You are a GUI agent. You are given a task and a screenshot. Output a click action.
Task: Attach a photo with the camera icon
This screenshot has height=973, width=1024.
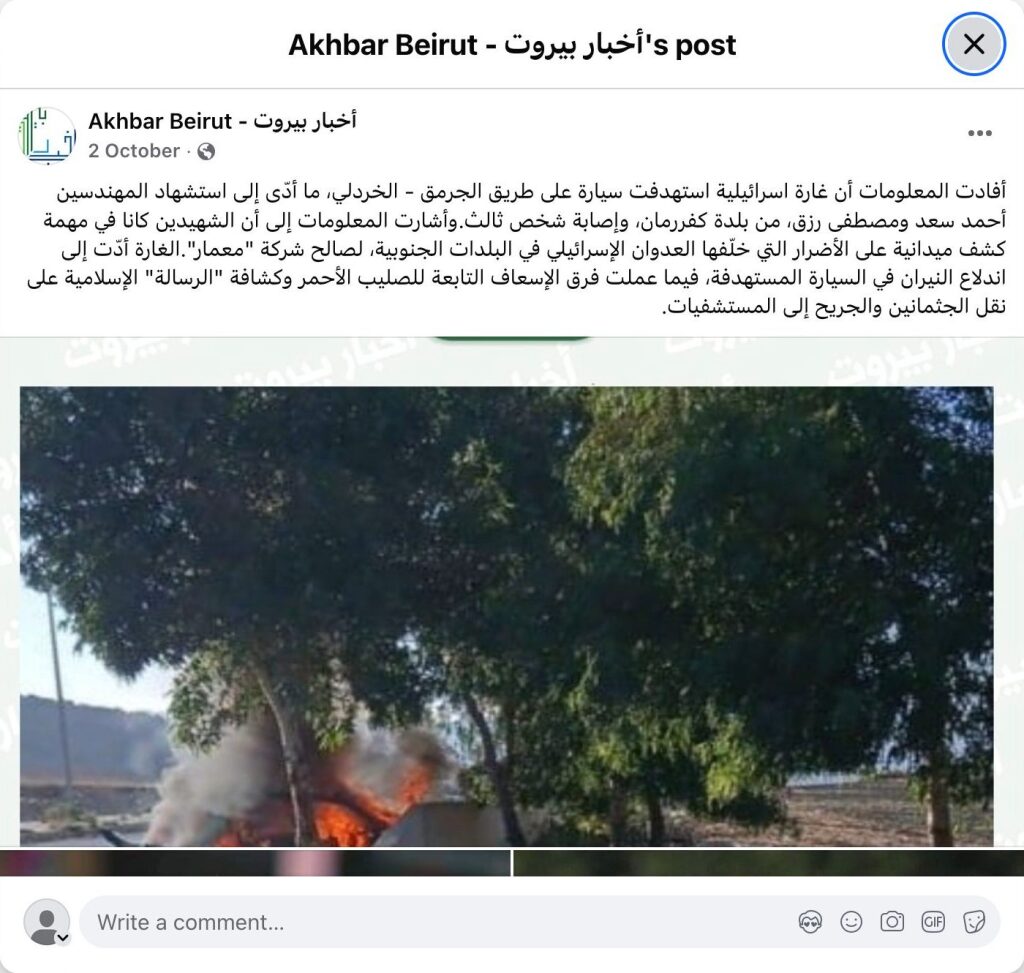(892, 922)
